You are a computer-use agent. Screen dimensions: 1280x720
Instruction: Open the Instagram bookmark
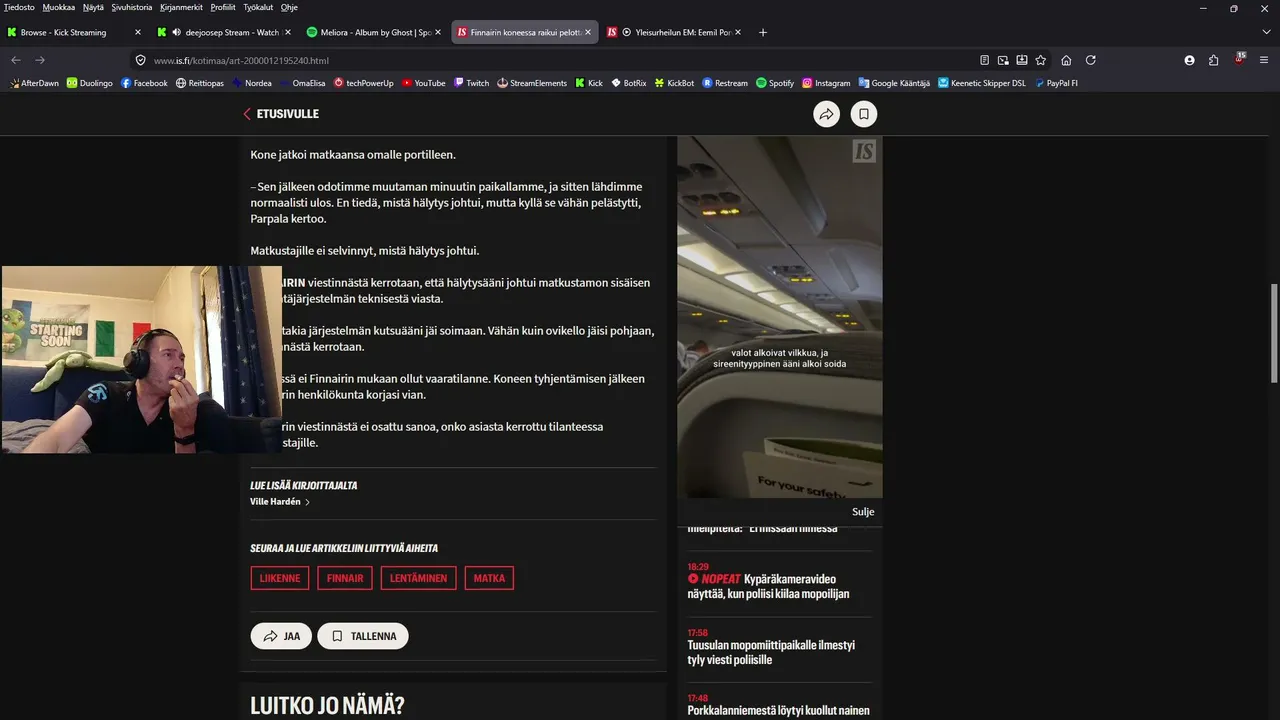point(826,83)
